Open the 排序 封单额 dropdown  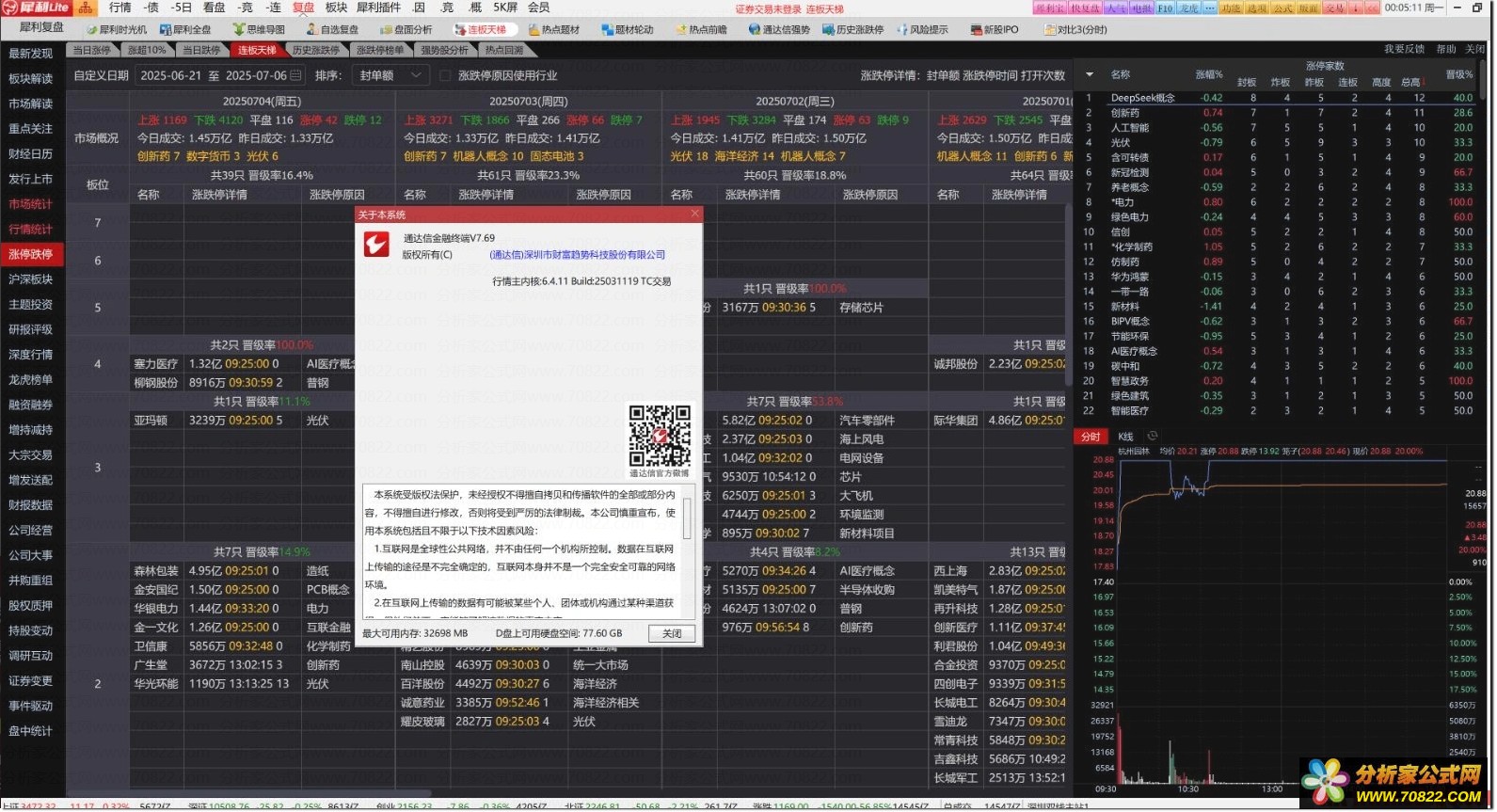[x=390, y=75]
